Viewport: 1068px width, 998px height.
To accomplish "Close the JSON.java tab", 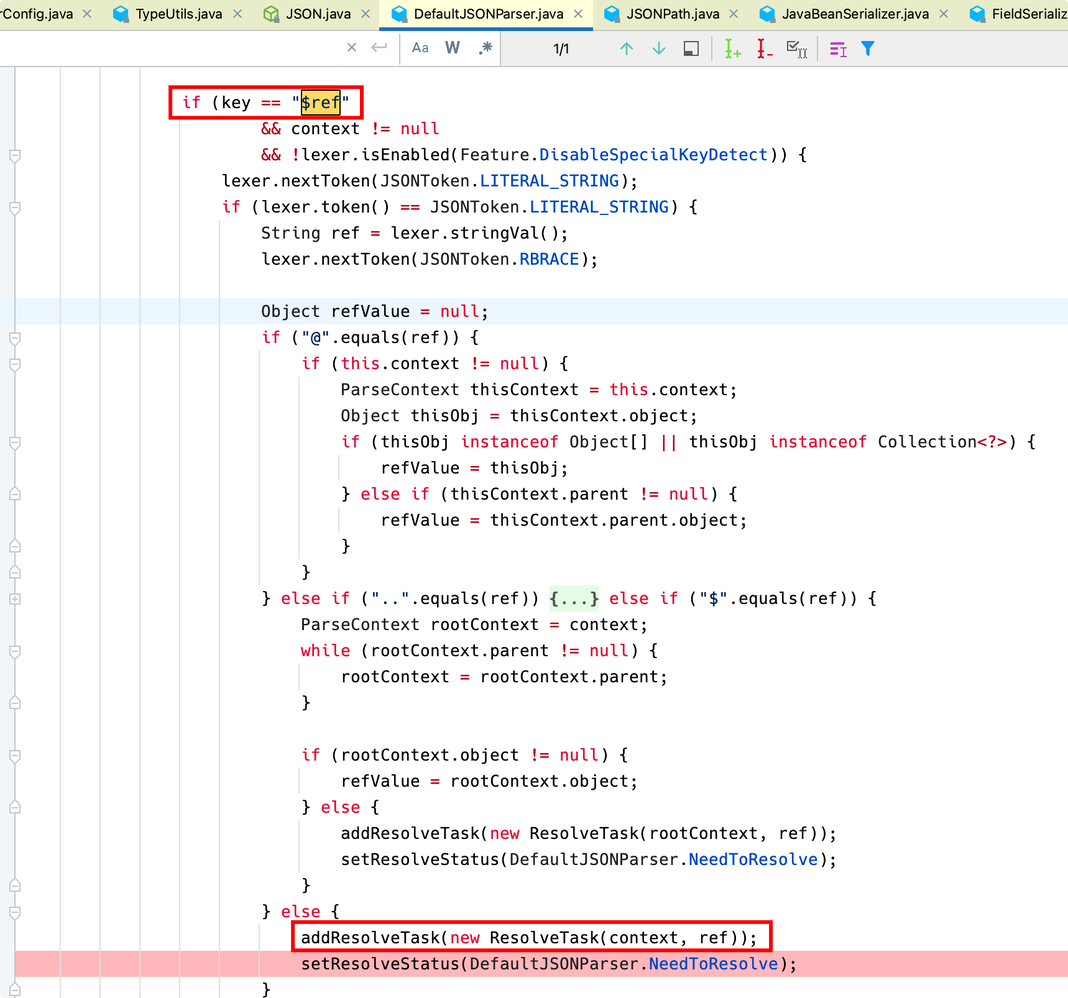I will [x=366, y=14].
